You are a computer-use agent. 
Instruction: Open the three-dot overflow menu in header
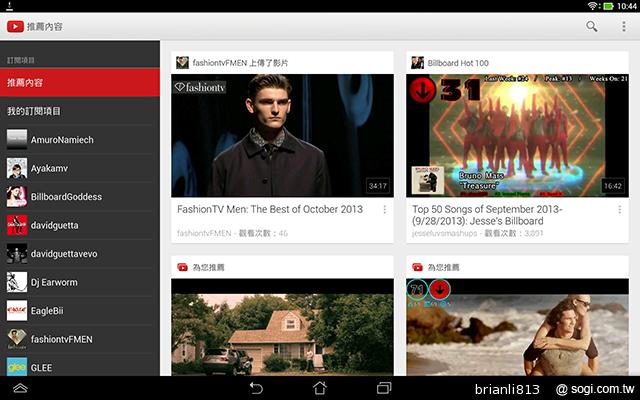click(x=623, y=26)
